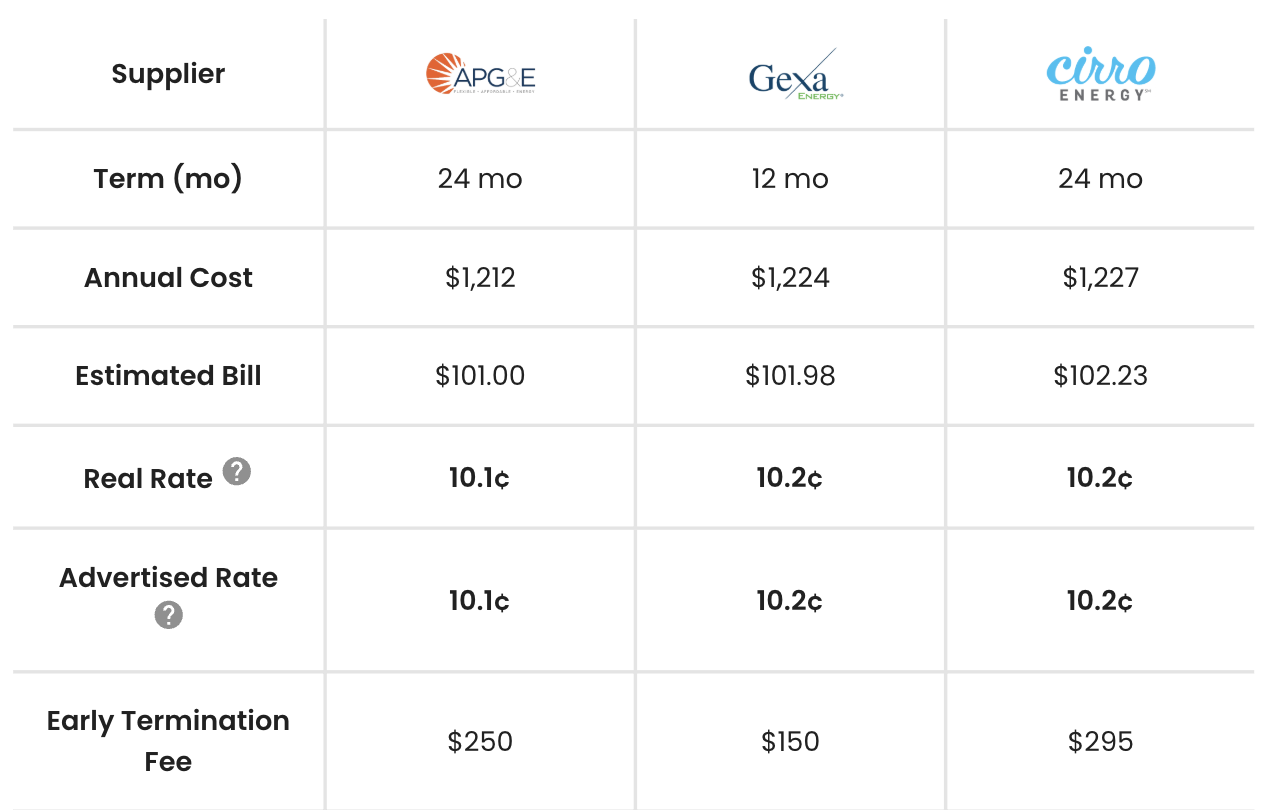Click the $1,227 annual cost for Cirro
The width and height of the screenshot is (1274, 810).
click(x=1100, y=278)
